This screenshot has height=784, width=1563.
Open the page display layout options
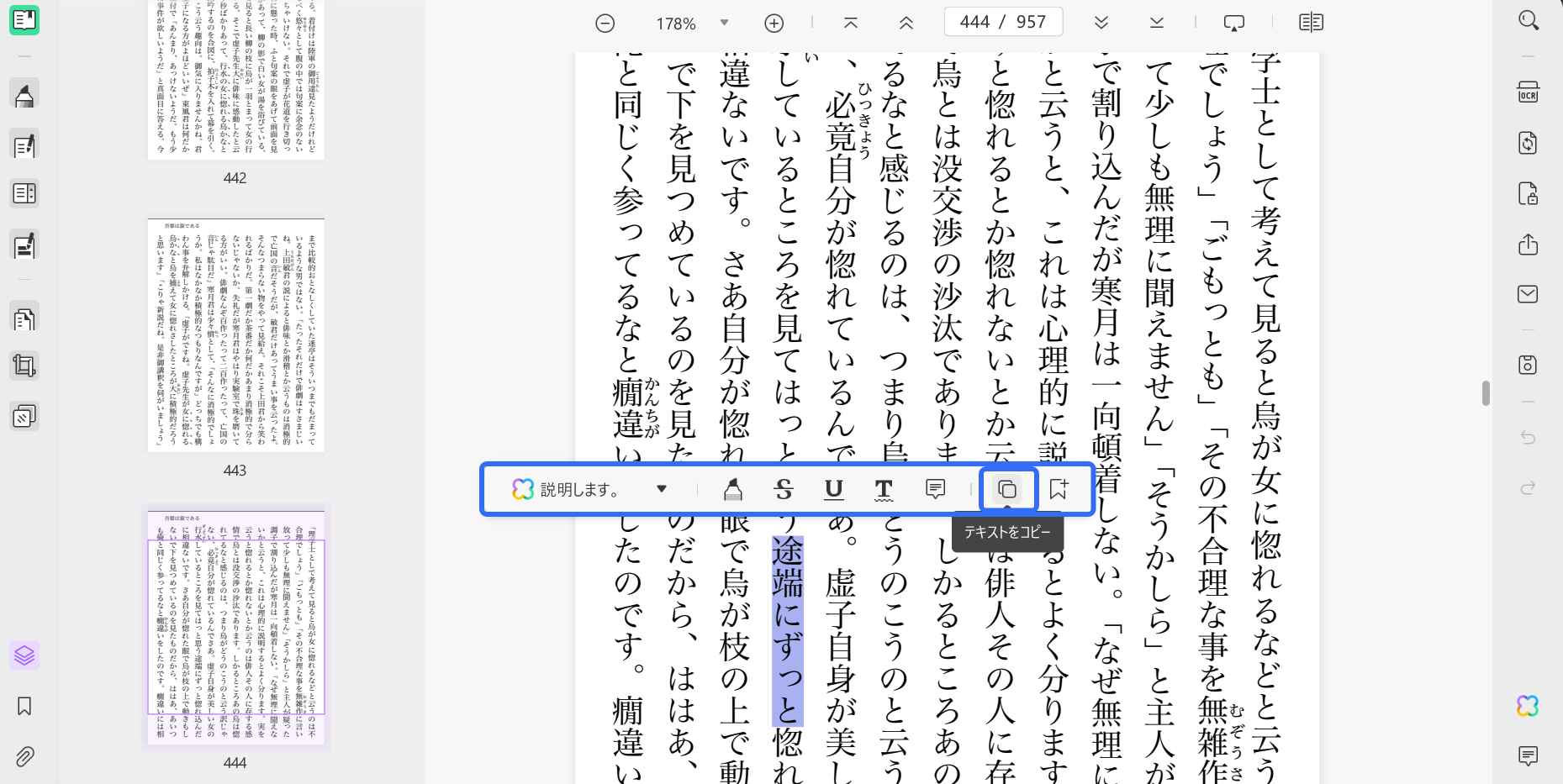(x=1311, y=23)
